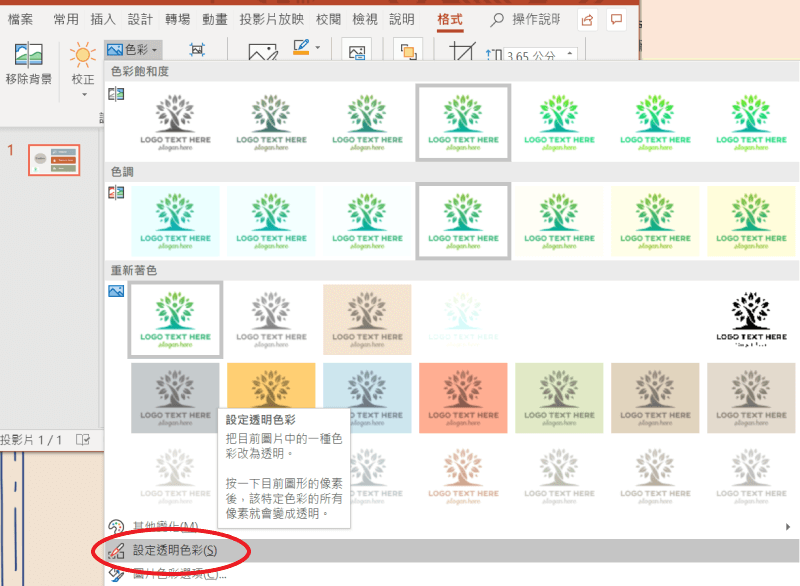Click the picture styles gallery icon

263,52
